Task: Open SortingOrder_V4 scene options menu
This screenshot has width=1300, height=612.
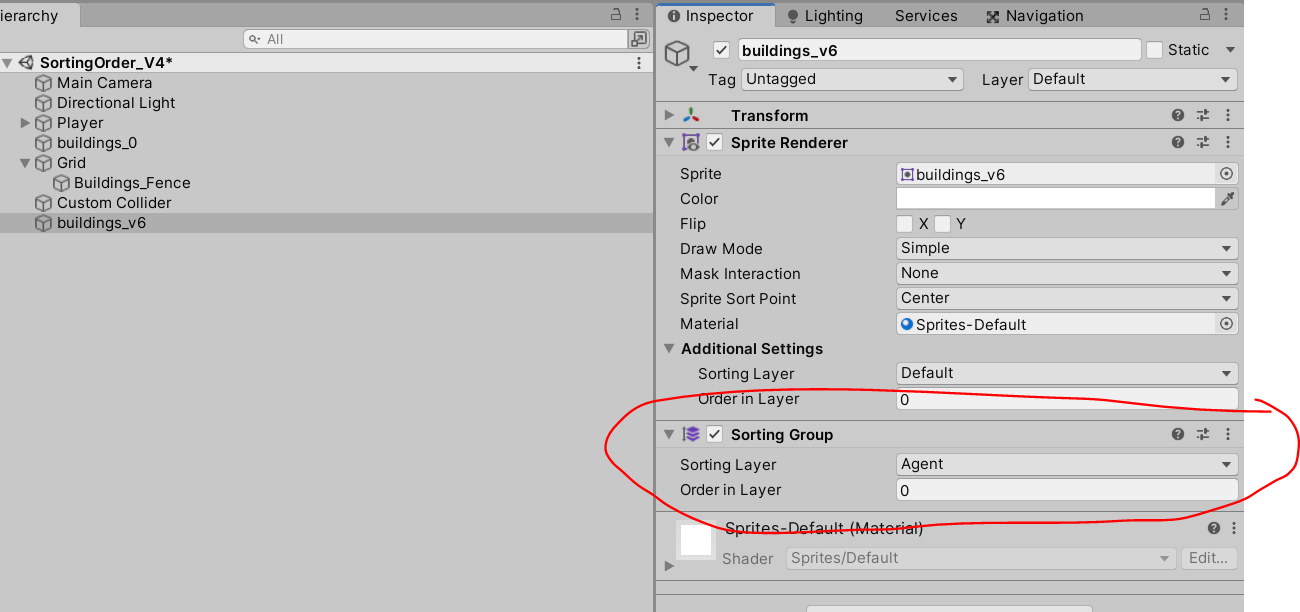Action: [639, 63]
